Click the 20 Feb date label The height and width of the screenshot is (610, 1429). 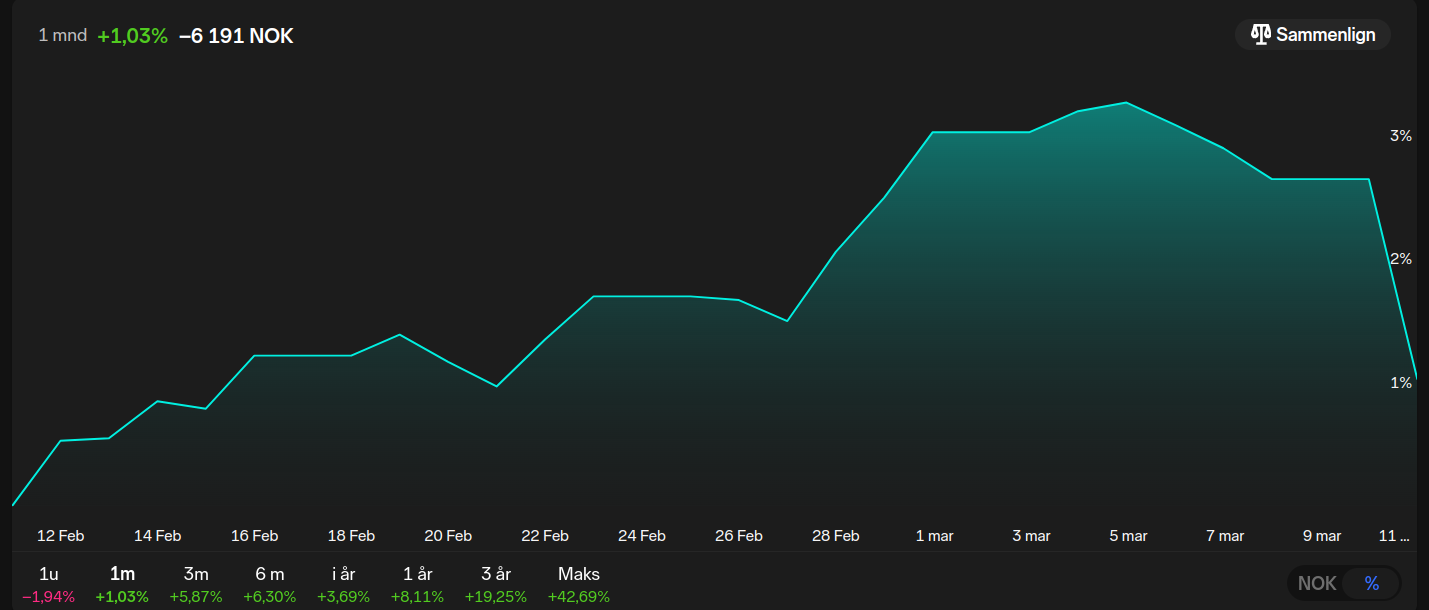pyautogui.click(x=448, y=536)
